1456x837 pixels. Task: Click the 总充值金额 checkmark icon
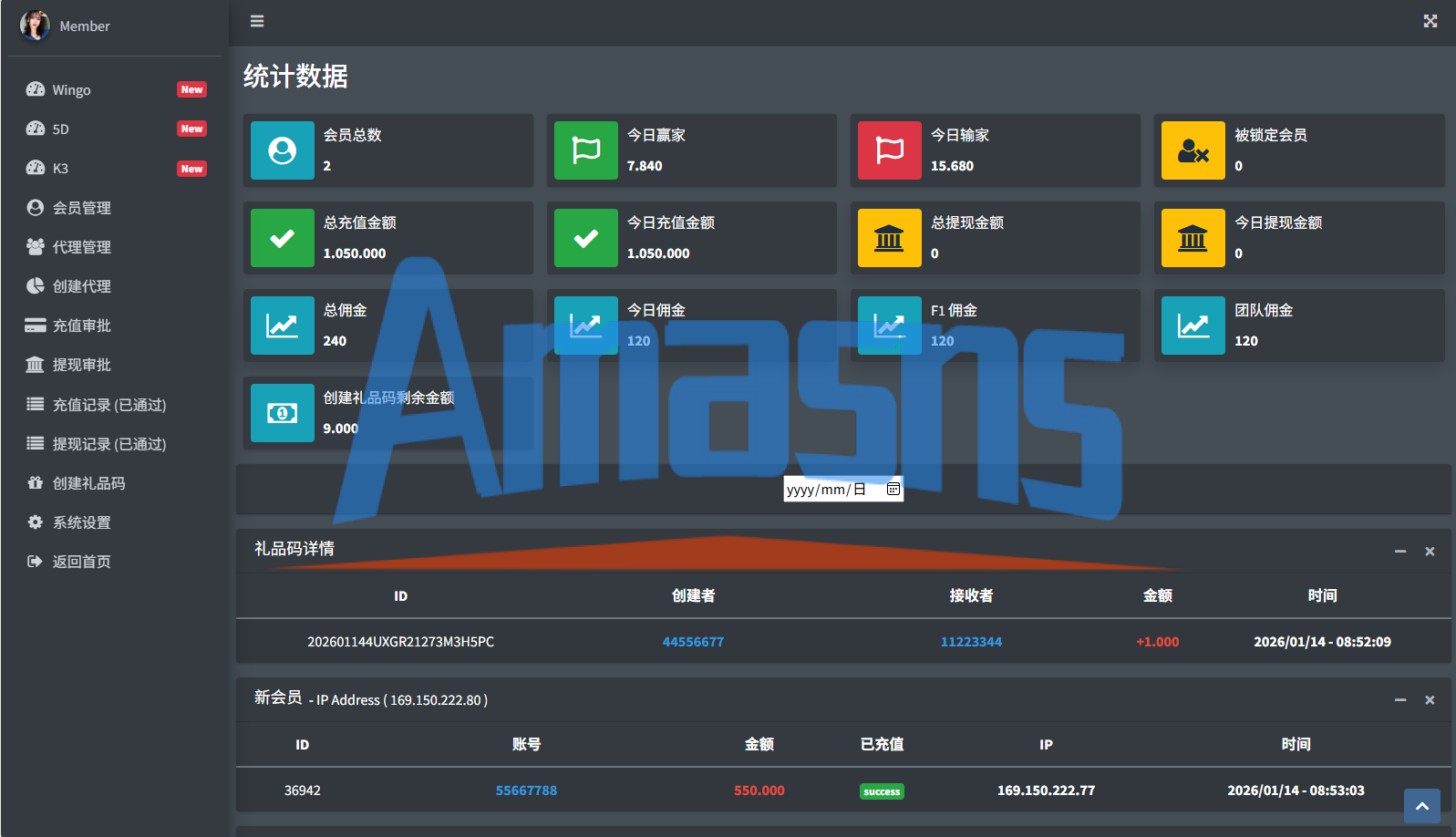283,238
